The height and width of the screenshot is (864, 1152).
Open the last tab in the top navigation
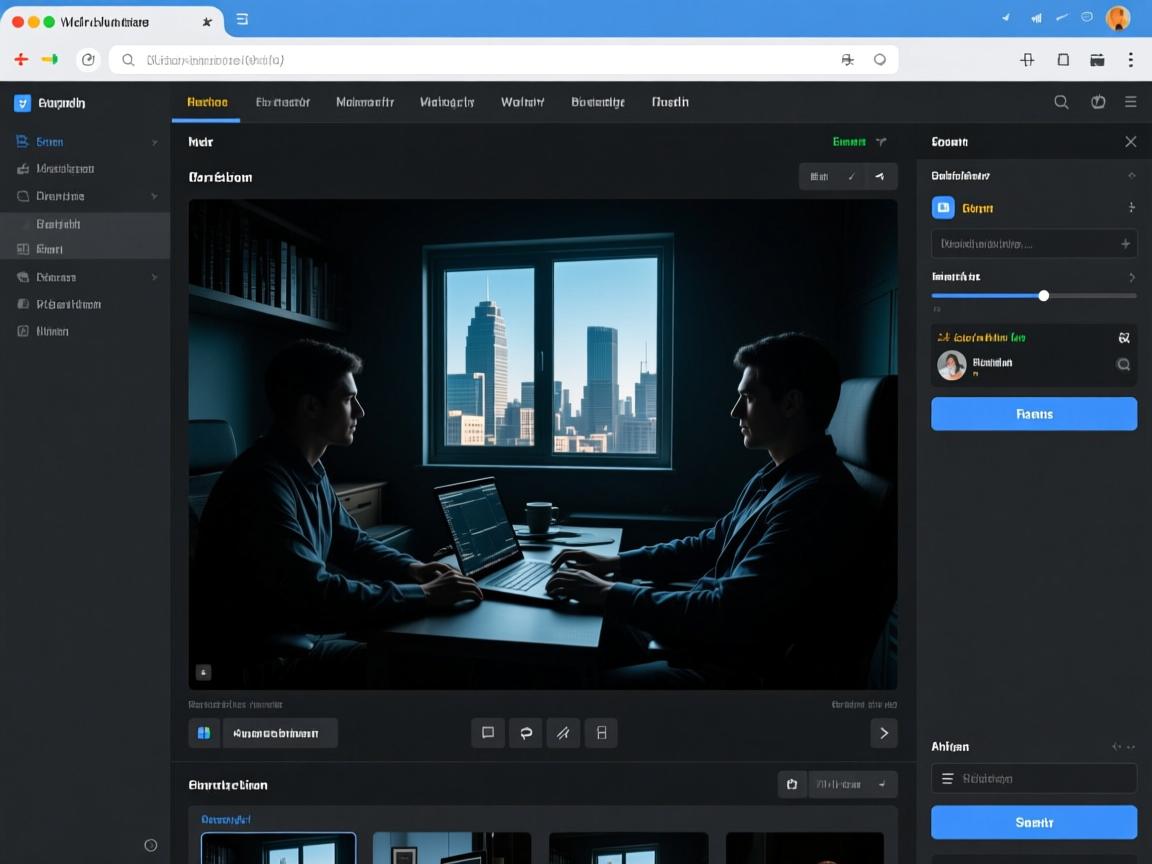[x=670, y=102]
